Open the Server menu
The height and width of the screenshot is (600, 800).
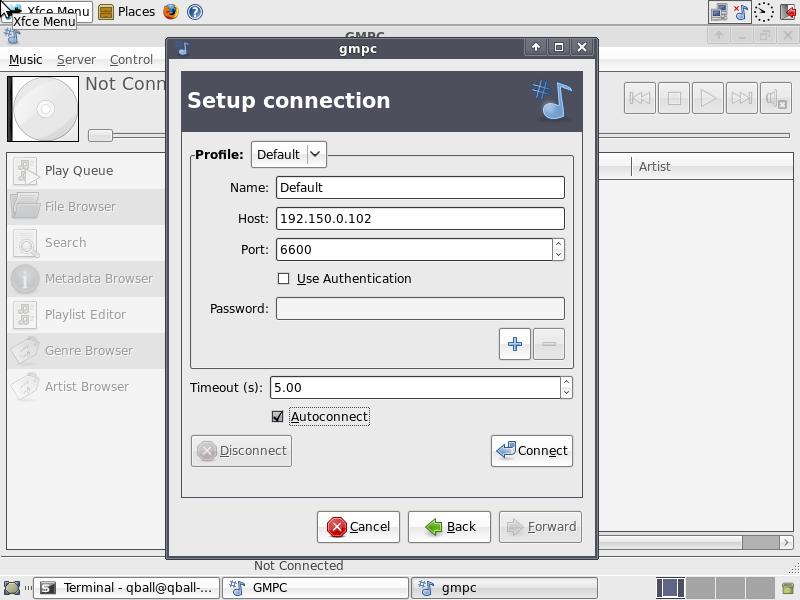coord(76,60)
